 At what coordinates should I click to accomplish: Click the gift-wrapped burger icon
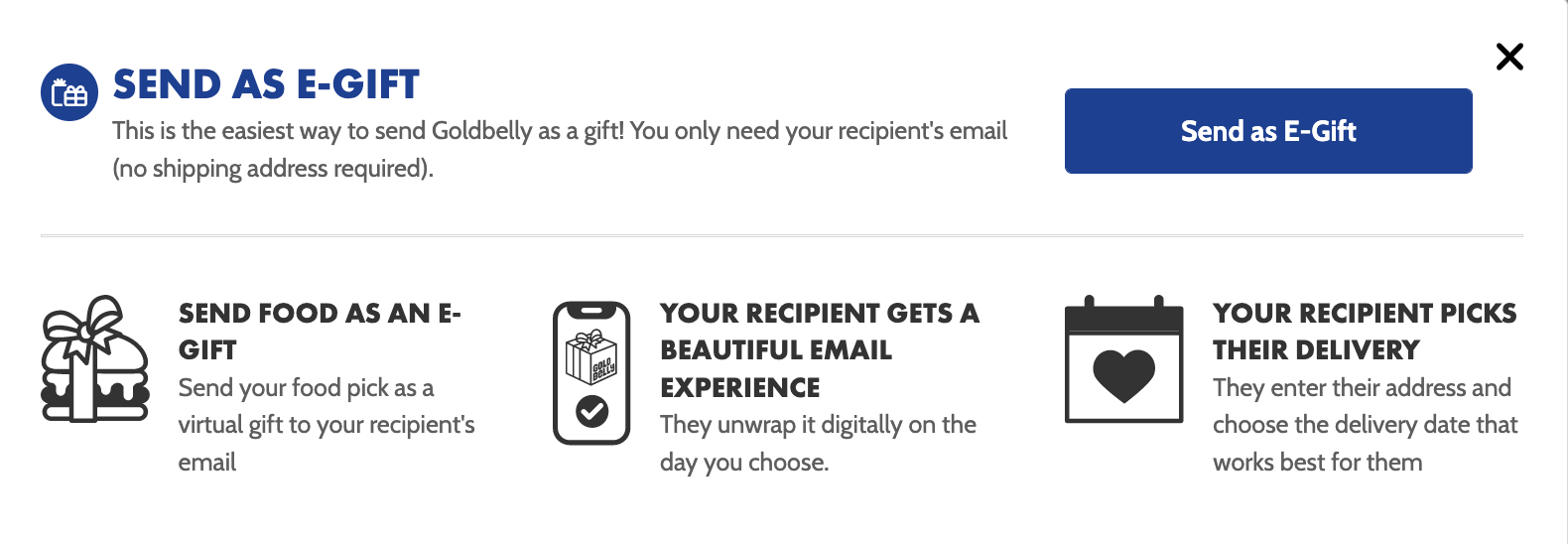(x=95, y=359)
